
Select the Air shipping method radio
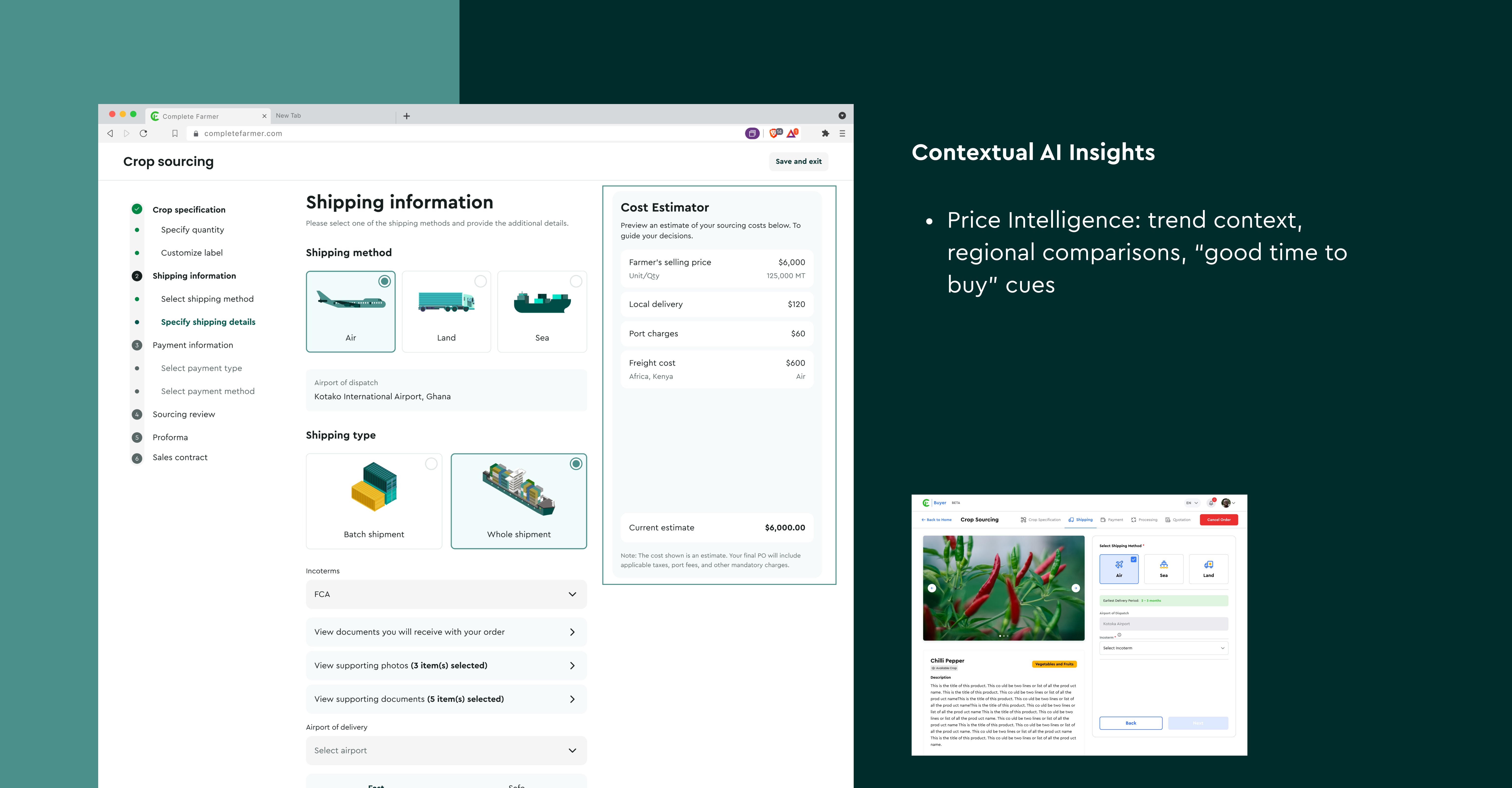pyautogui.click(x=384, y=281)
